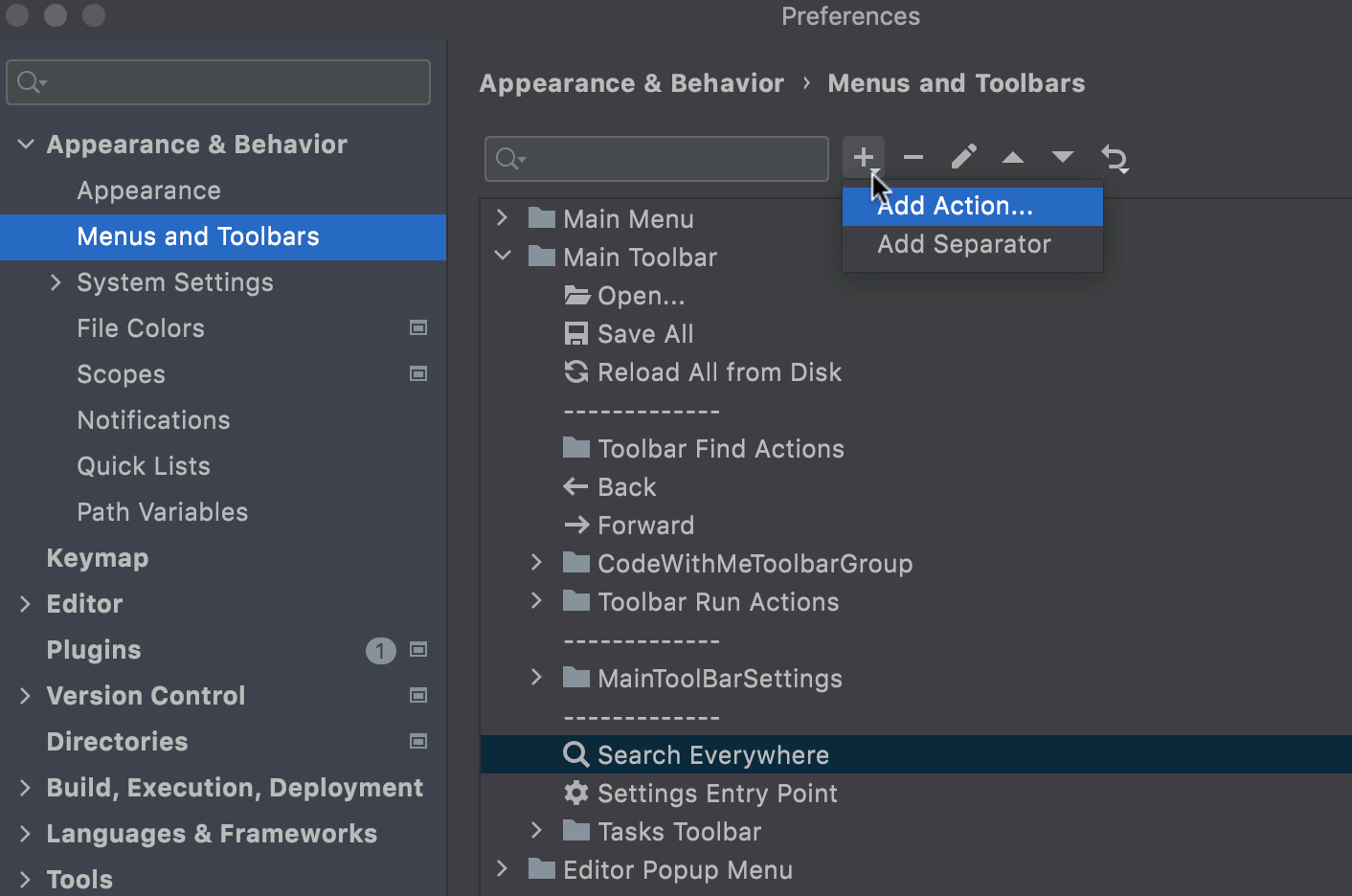Click the Add (plus) toolbar button

pos(864,157)
